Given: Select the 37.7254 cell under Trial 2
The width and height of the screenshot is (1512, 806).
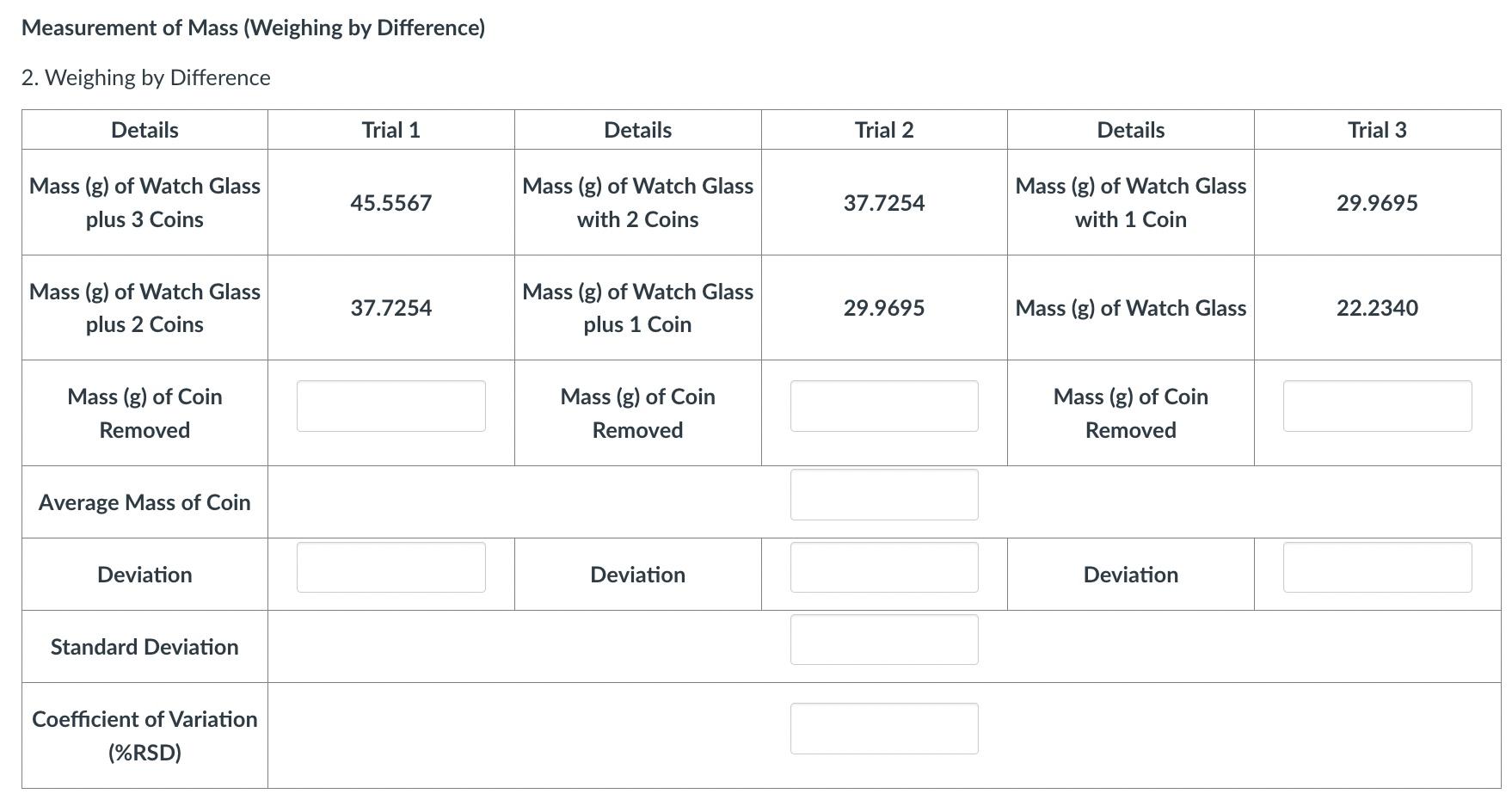Looking at the screenshot, I should (x=883, y=203).
